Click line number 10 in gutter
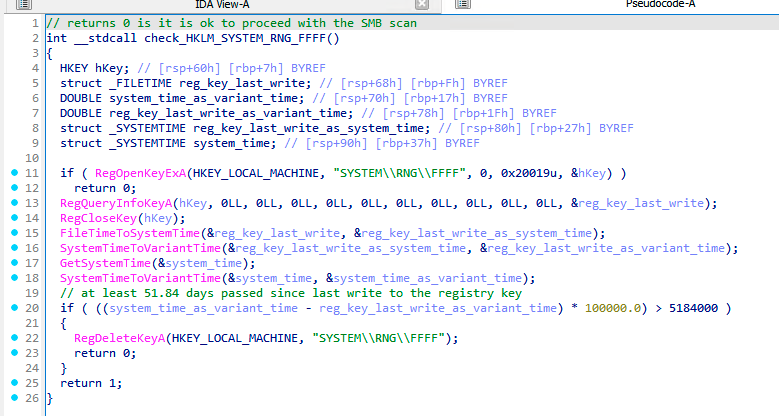This screenshot has width=779, height=416. click(x=32, y=158)
